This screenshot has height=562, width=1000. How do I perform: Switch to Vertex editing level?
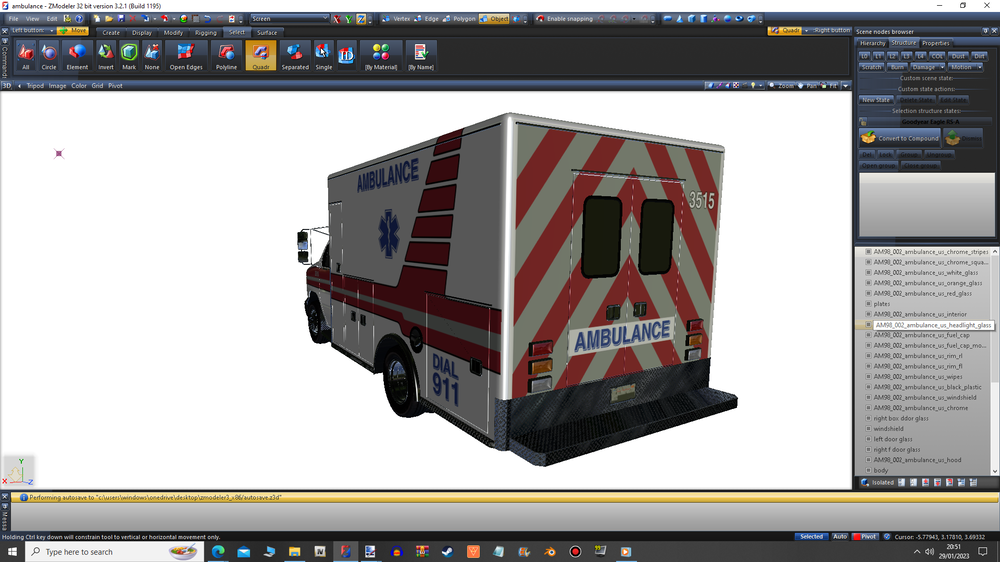[396, 18]
